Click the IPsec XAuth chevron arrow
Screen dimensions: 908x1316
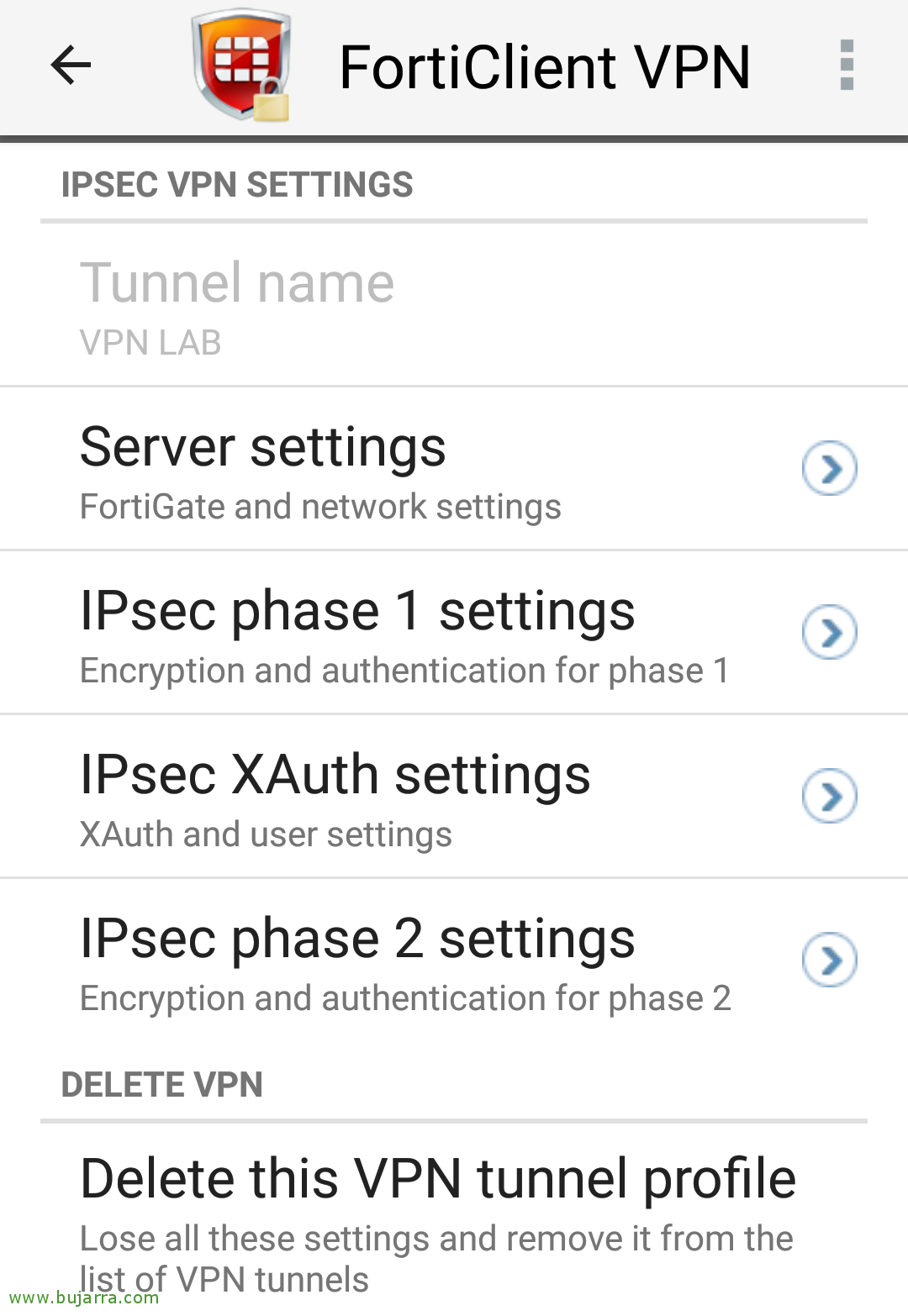tap(829, 796)
